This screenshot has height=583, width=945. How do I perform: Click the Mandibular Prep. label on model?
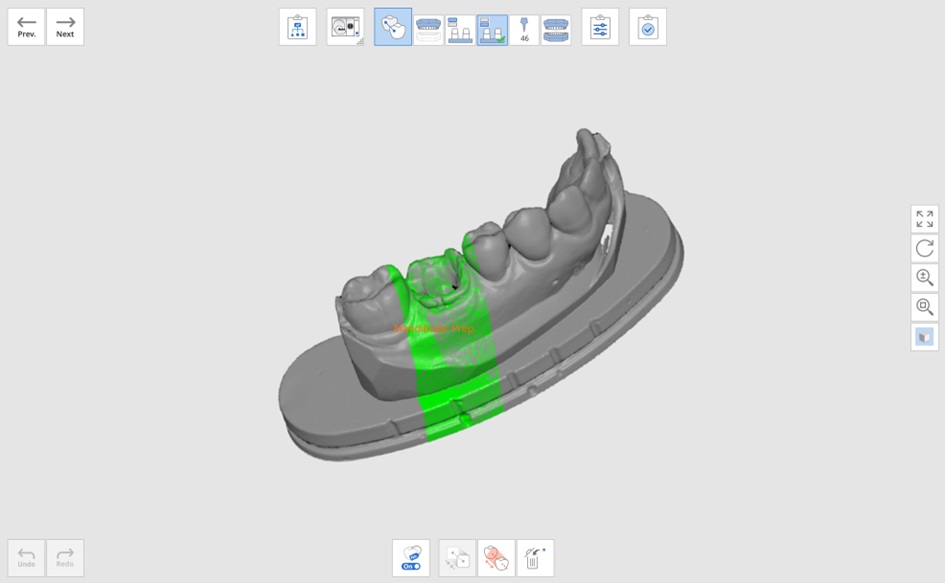435,329
